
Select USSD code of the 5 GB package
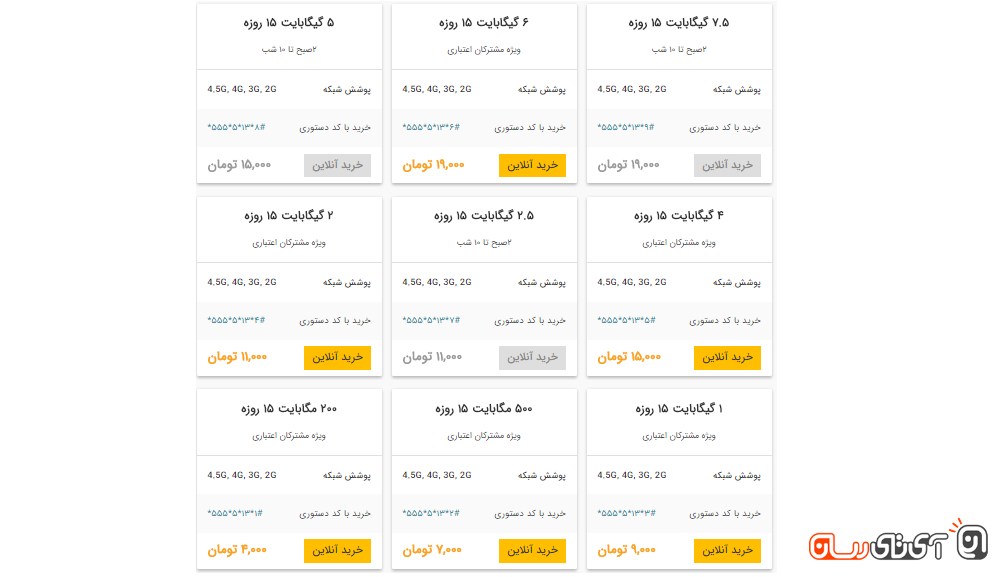(x=236, y=127)
